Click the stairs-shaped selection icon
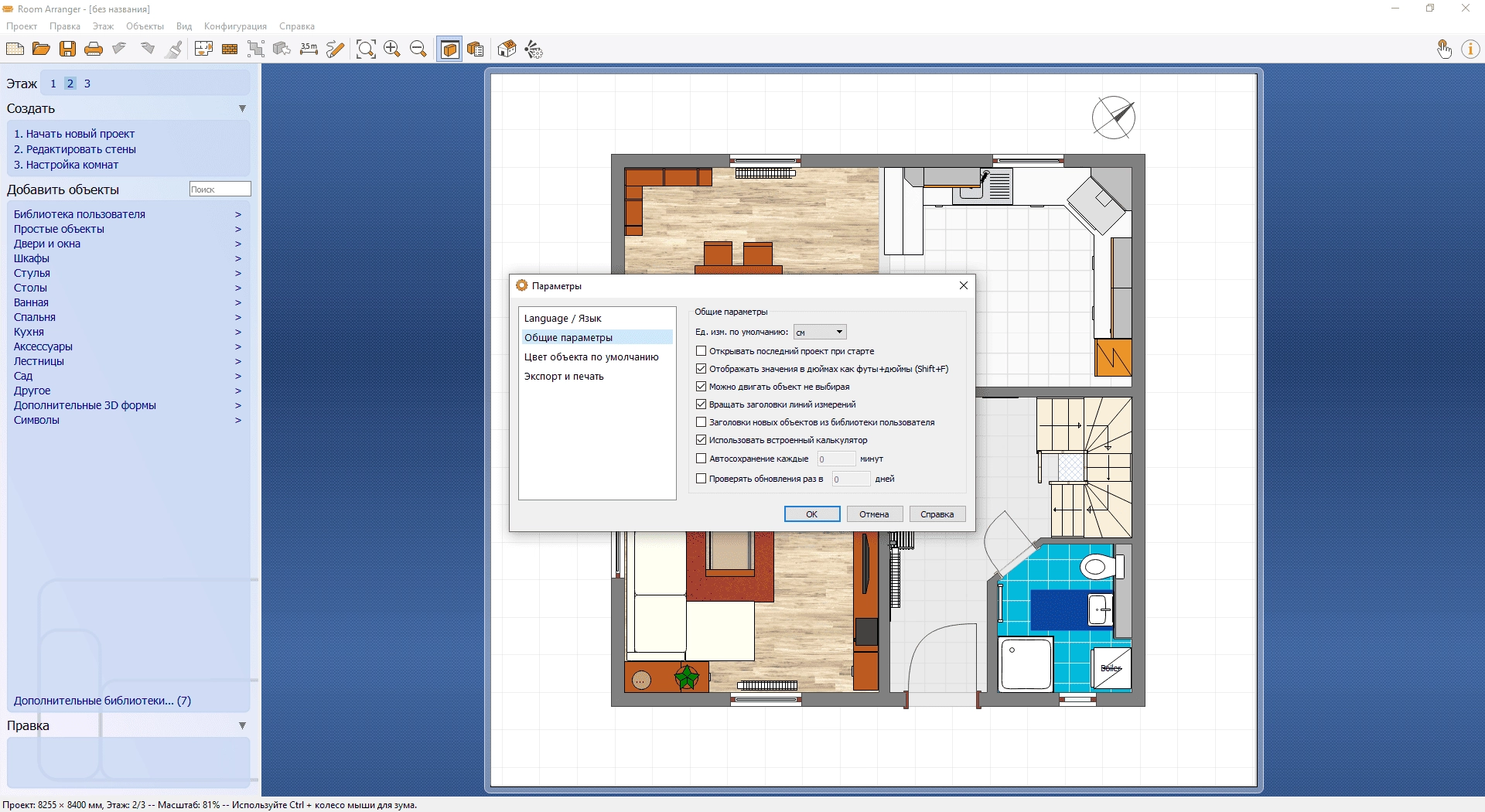Screen dimensions: 1485x812 [256, 49]
